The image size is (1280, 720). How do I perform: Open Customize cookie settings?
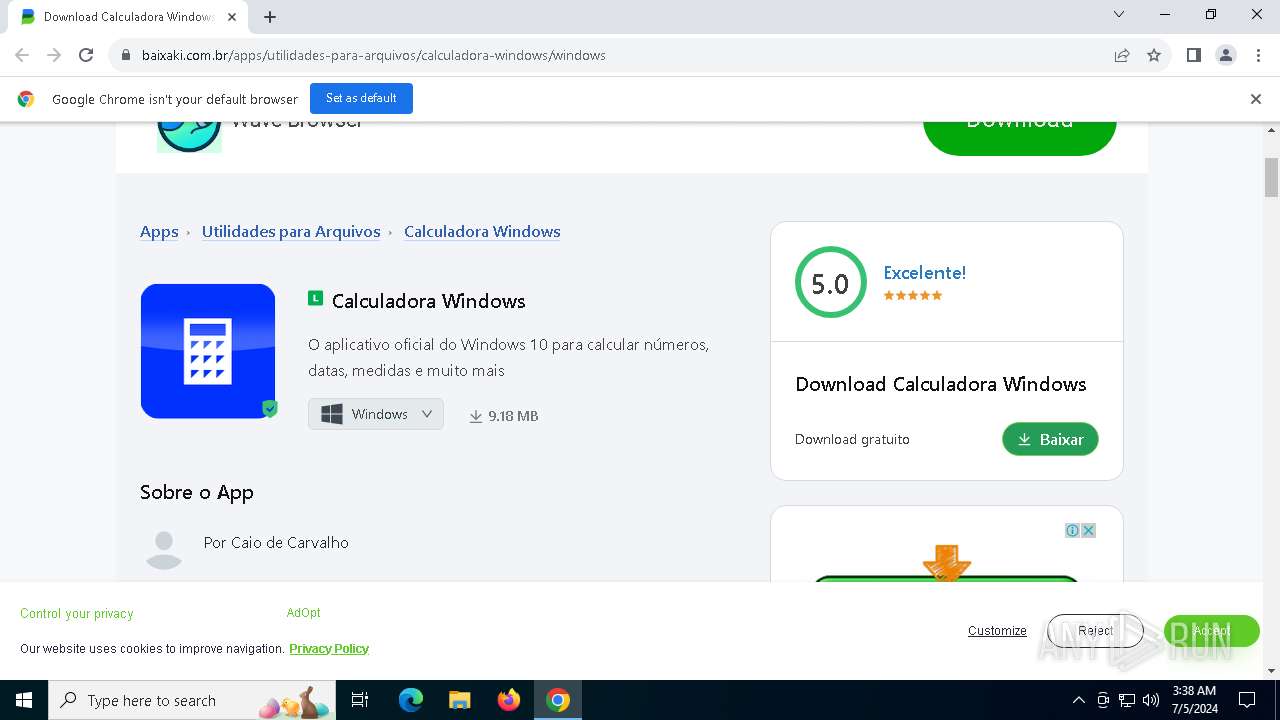pyautogui.click(x=997, y=631)
